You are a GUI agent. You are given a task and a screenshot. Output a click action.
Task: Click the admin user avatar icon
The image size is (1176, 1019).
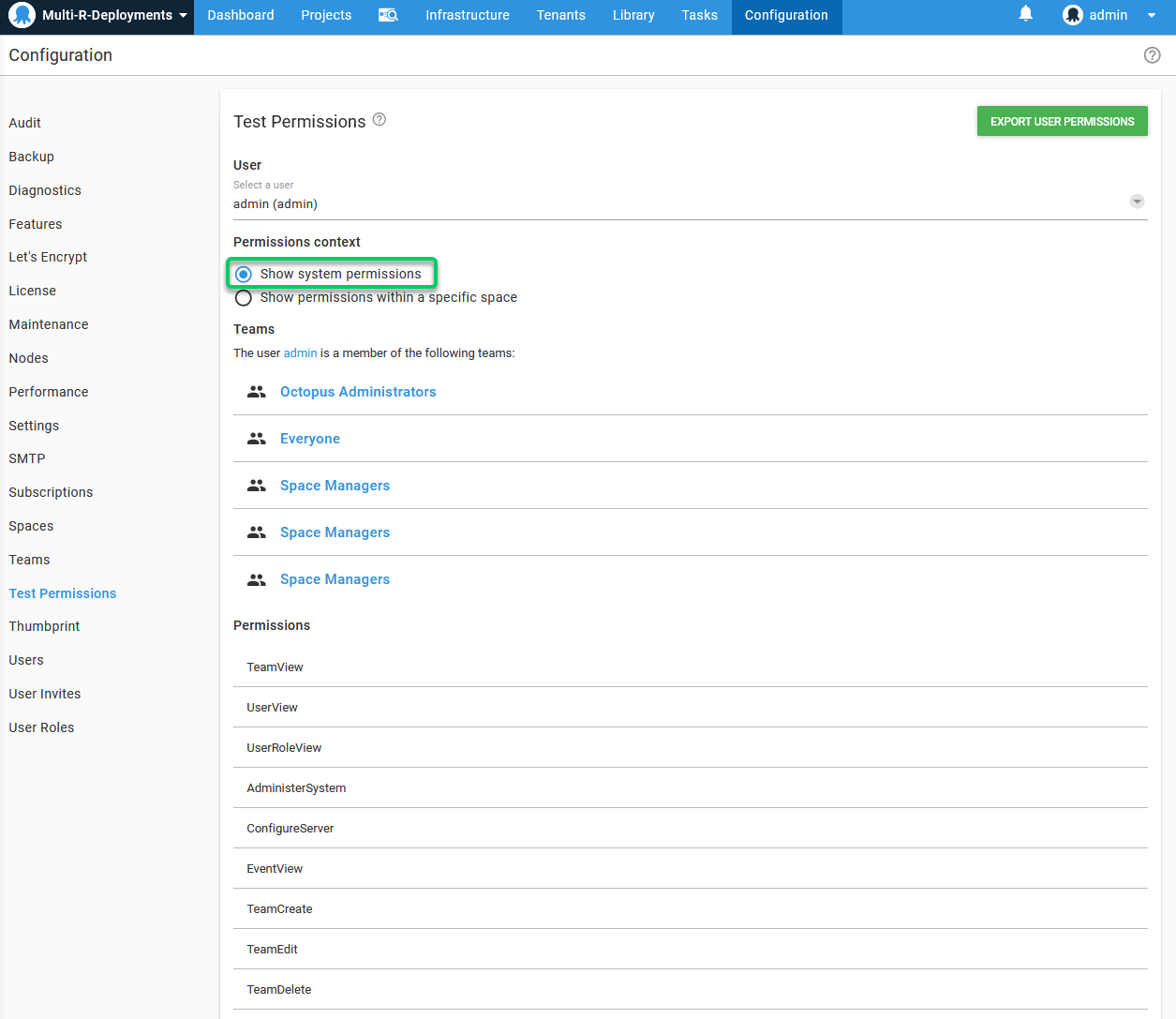tap(1073, 15)
